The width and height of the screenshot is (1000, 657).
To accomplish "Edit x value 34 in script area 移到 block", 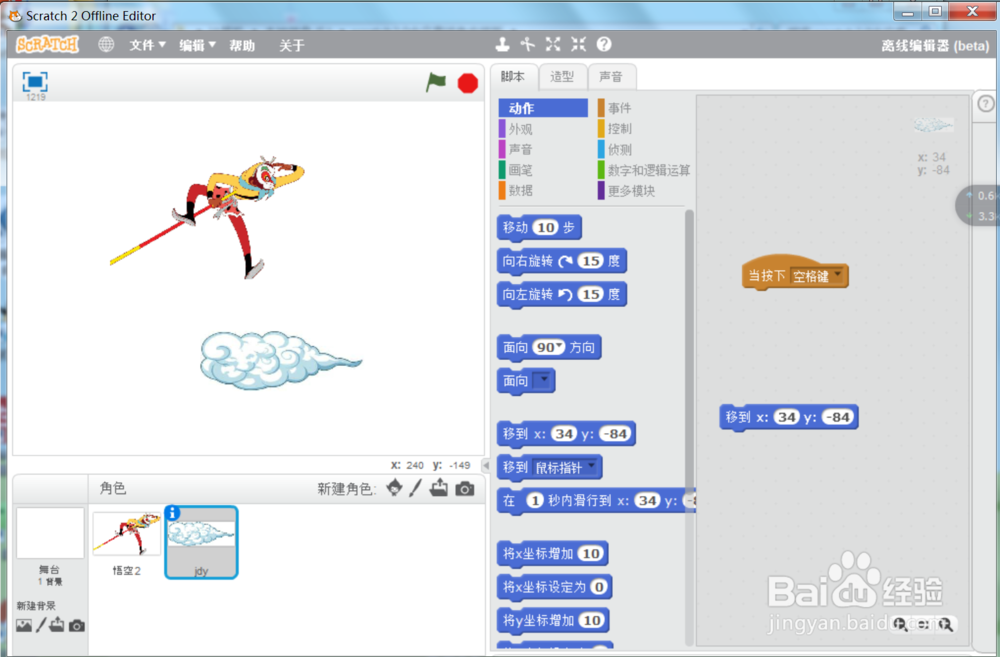I will 786,417.
